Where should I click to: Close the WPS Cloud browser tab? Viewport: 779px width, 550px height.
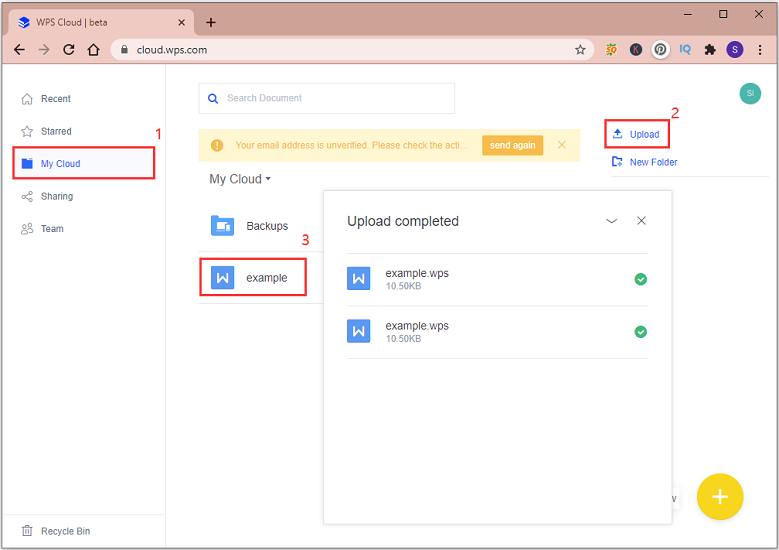pos(181,22)
